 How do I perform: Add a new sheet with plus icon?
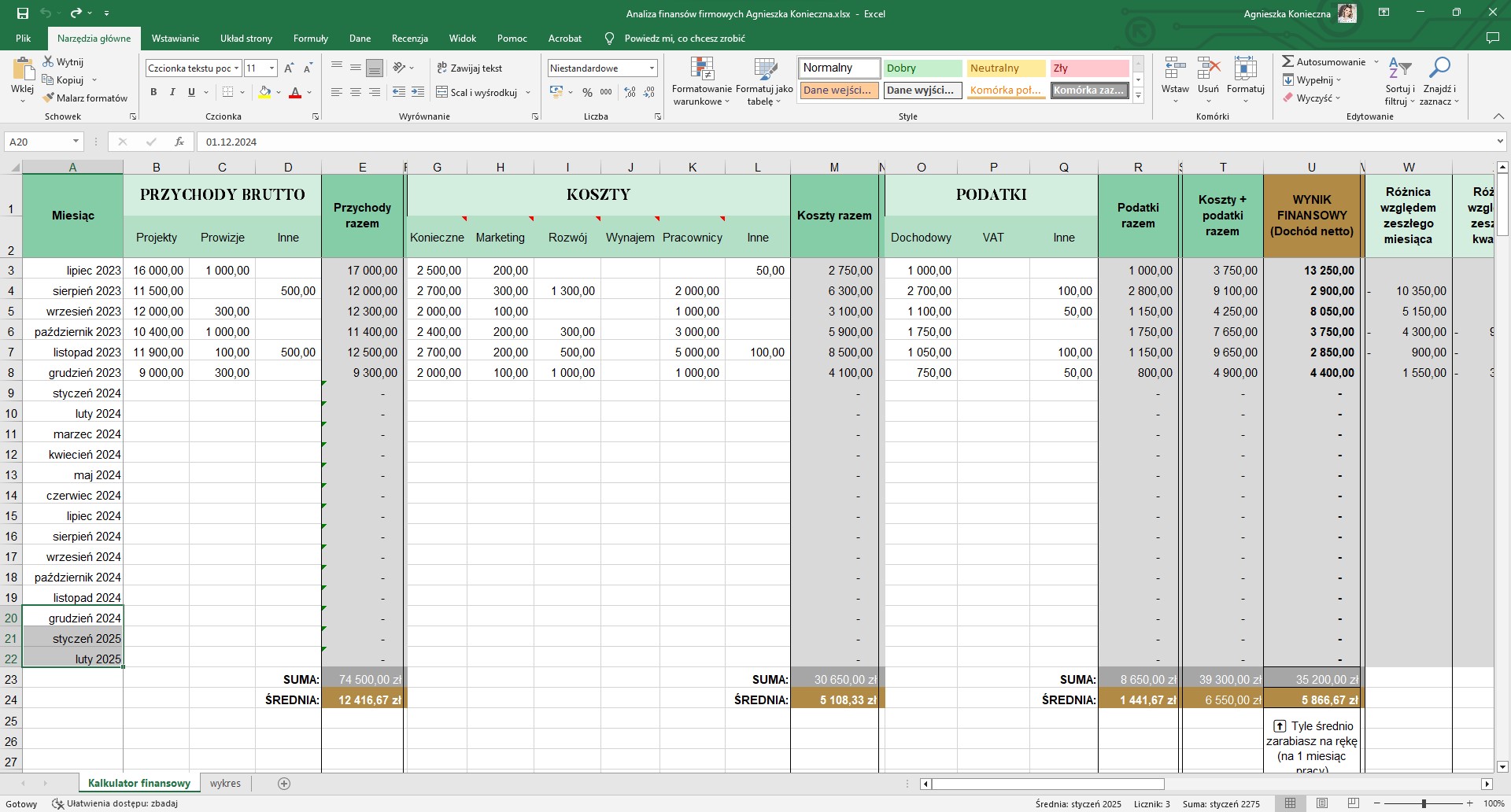click(284, 784)
